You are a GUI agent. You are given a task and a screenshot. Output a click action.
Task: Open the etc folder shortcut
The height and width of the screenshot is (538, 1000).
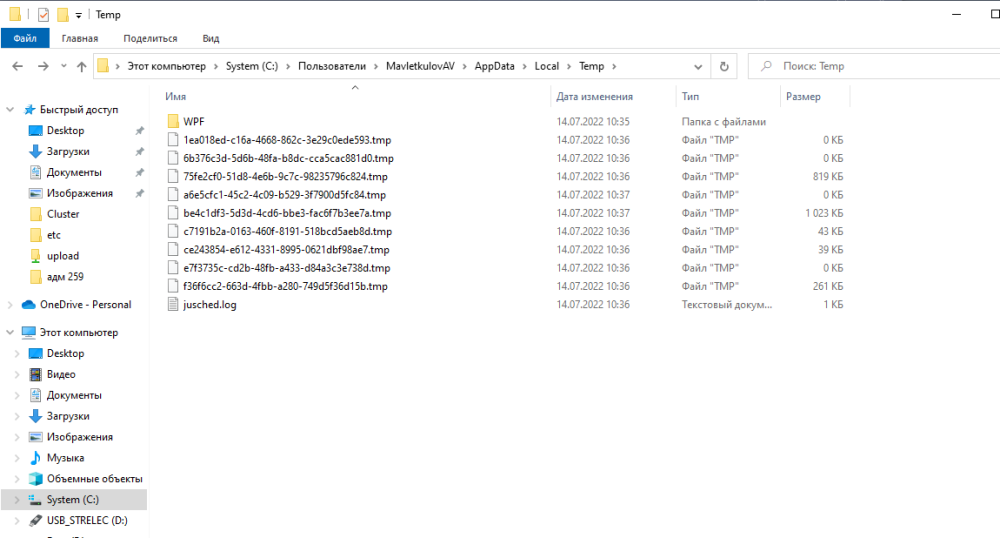54,235
